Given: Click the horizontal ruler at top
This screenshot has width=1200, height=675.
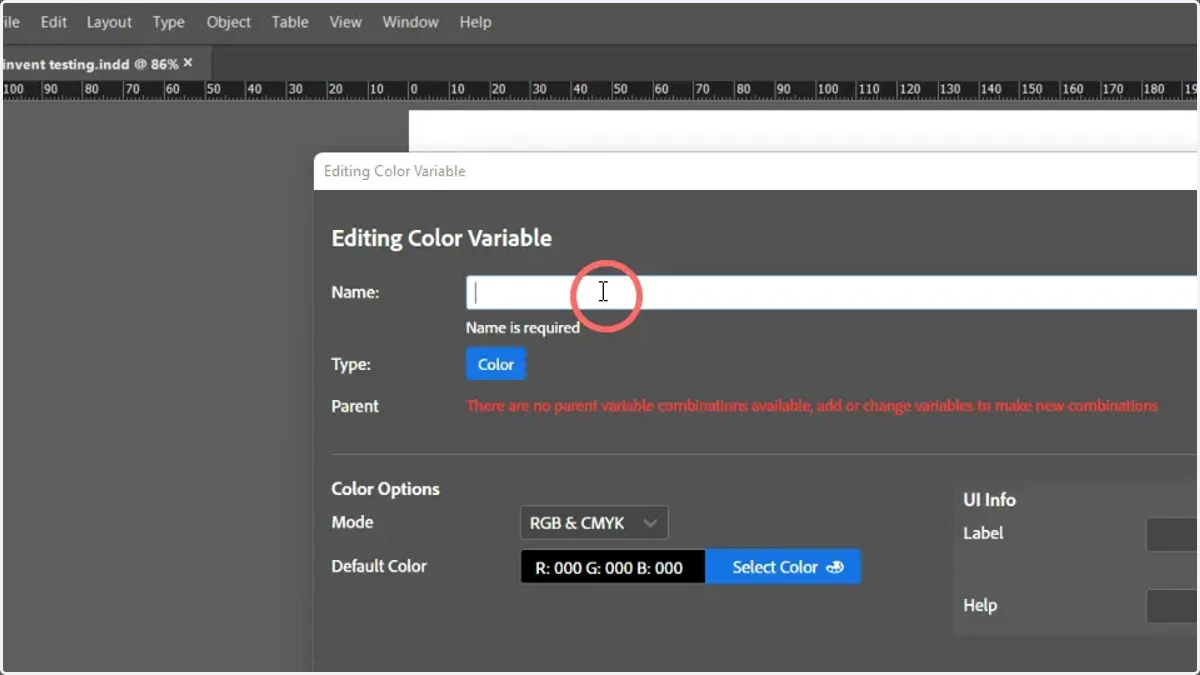Looking at the screenshot, I should tap(600, 90).
